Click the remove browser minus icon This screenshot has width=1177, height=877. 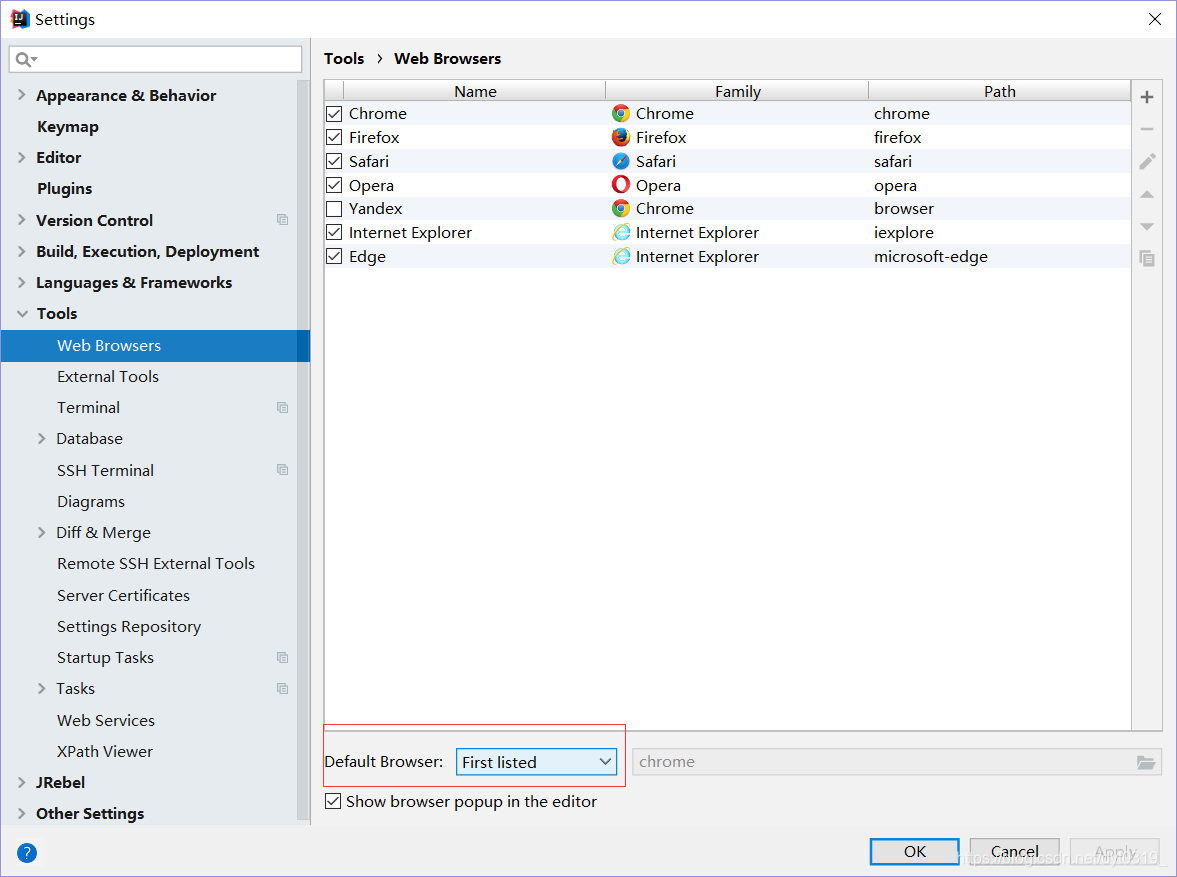pos(1146,129)
